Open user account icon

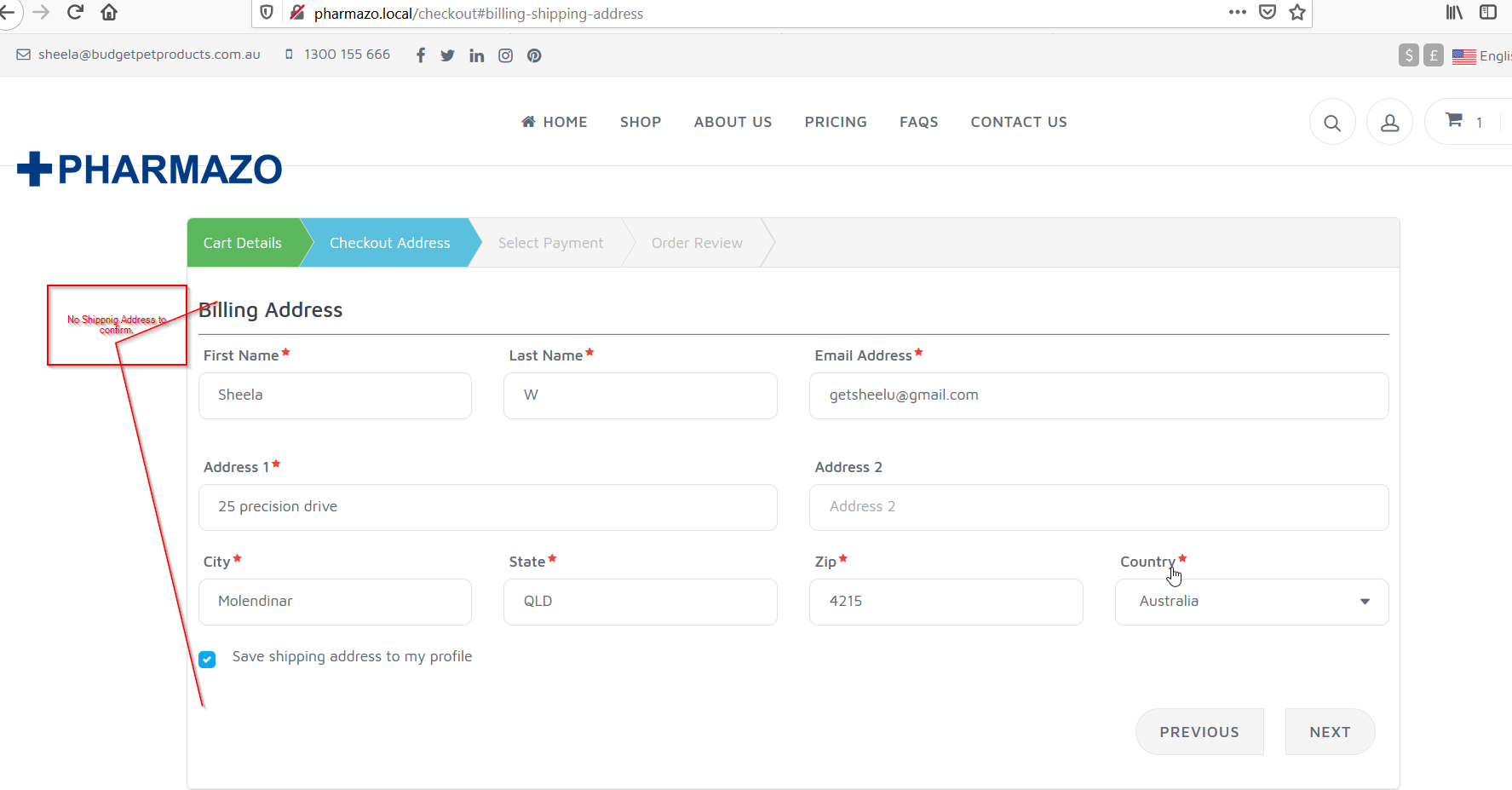pos(1390,123)
